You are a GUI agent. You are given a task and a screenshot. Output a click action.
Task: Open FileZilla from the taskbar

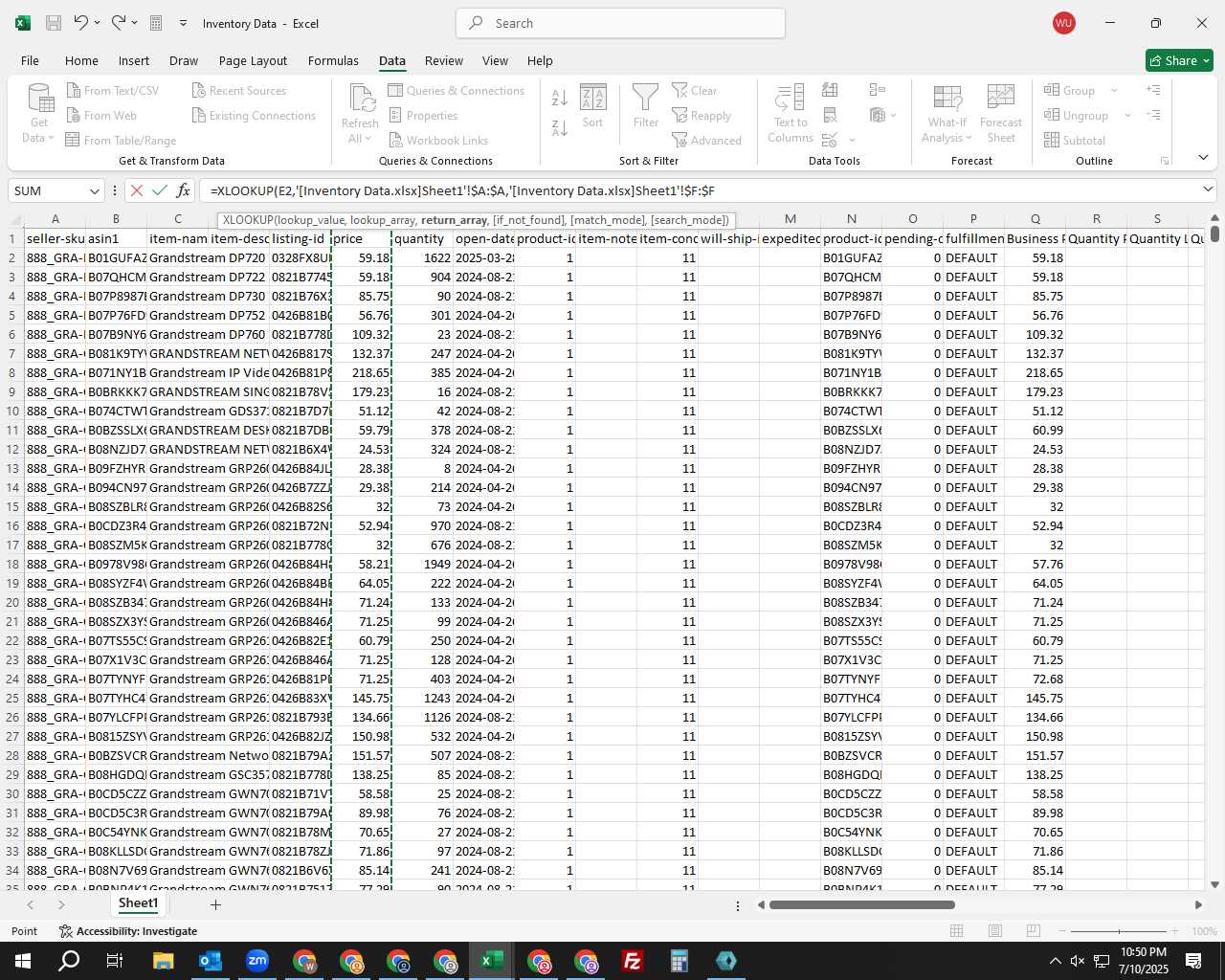[633, 961]
